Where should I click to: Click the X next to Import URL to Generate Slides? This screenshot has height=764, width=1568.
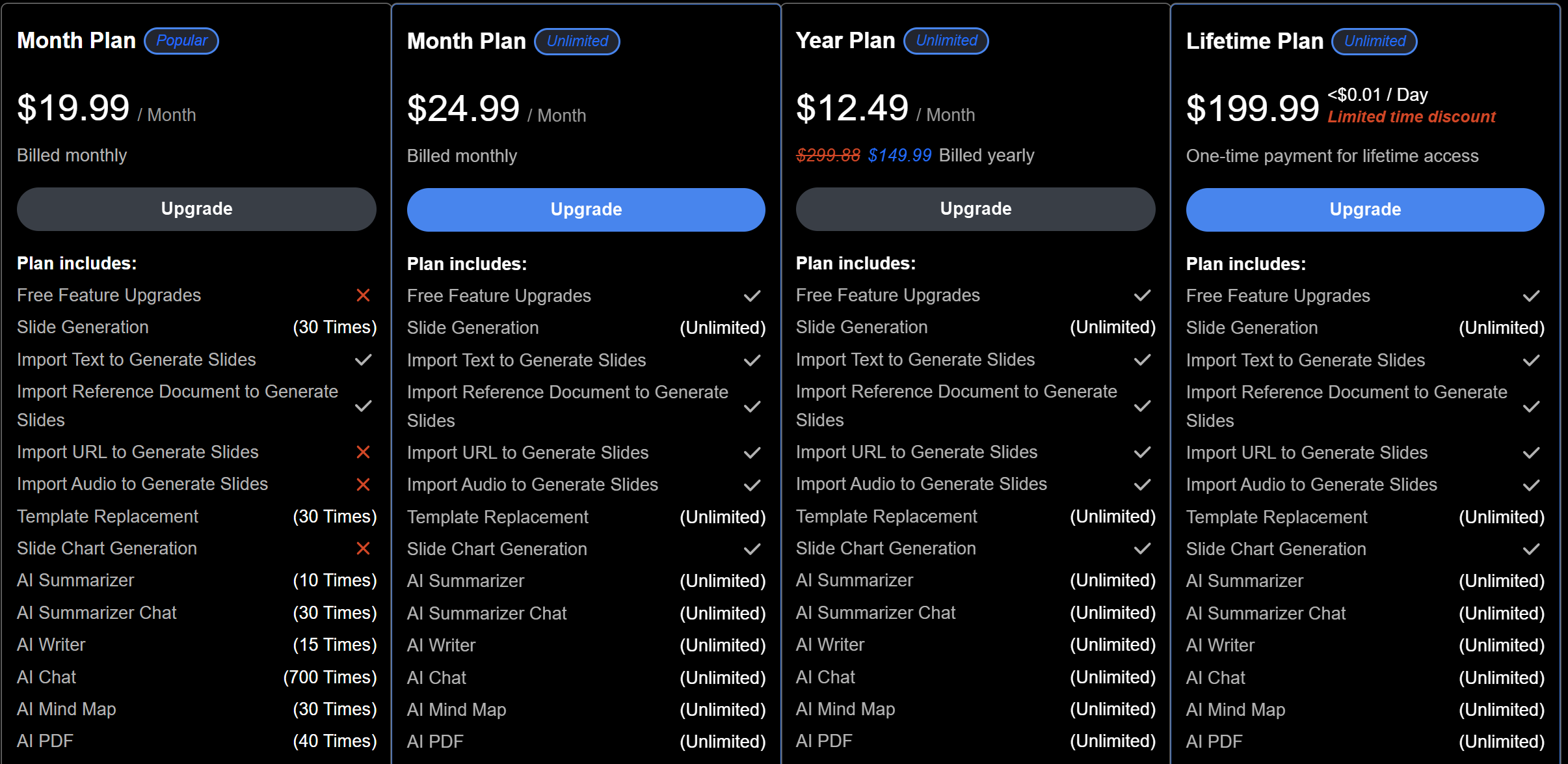tap(364, 452)
